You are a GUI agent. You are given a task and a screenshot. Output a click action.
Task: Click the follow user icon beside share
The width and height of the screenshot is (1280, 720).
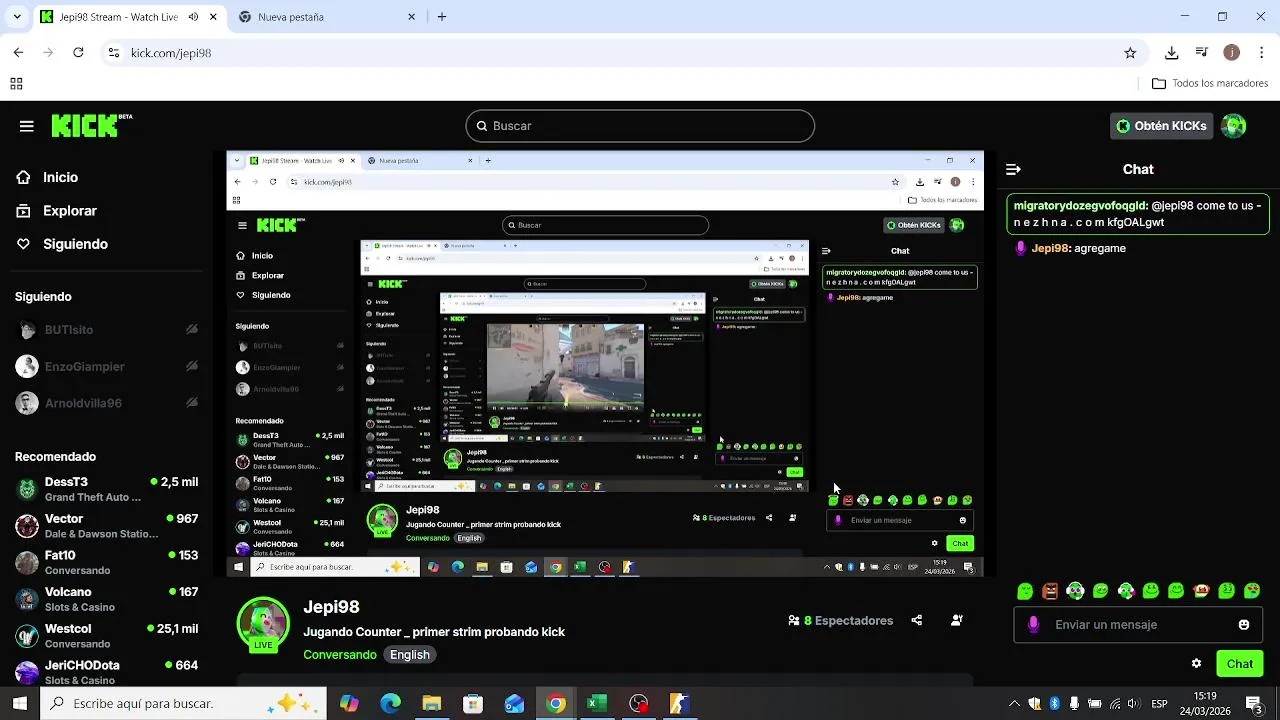click(957, 621)
